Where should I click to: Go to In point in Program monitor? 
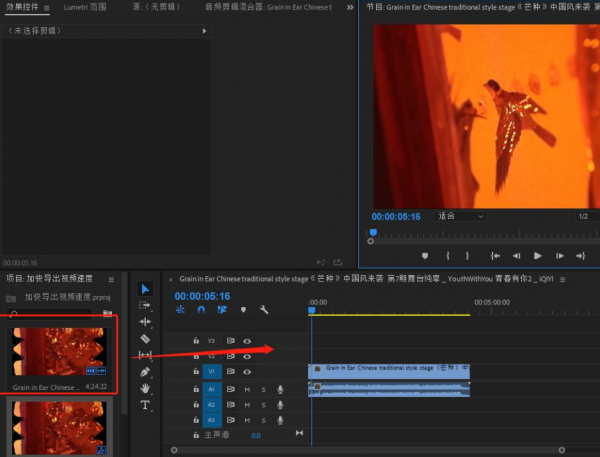pos(495,256)
